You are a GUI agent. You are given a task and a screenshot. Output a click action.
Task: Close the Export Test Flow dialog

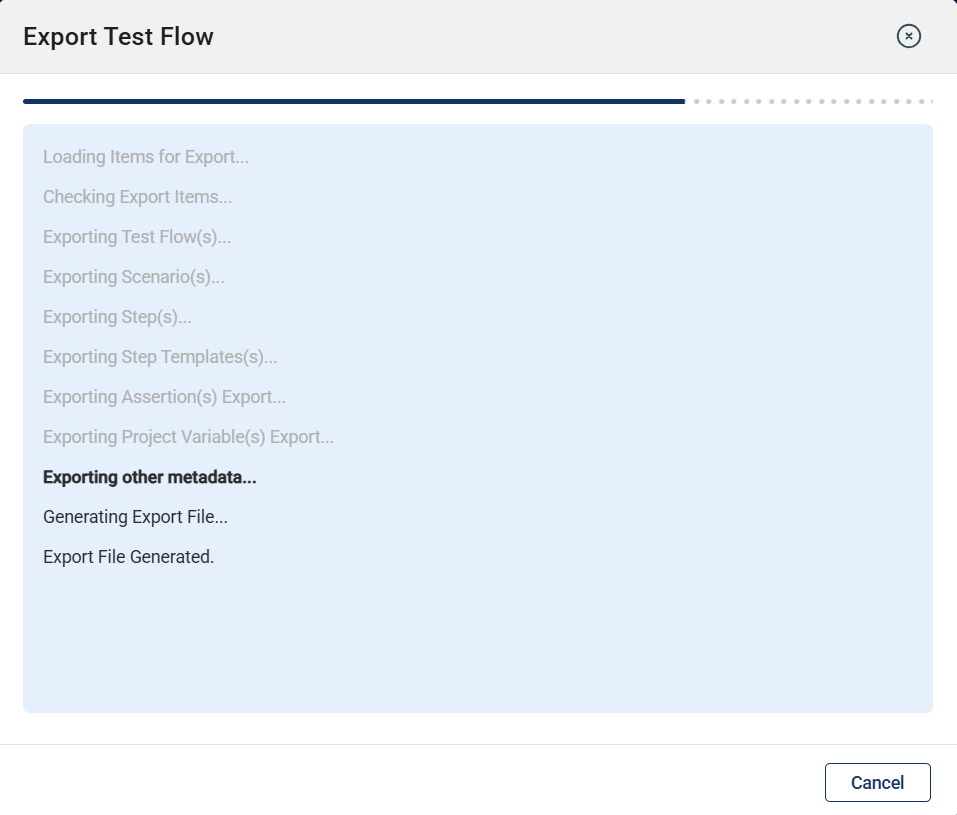pos(908,37)
